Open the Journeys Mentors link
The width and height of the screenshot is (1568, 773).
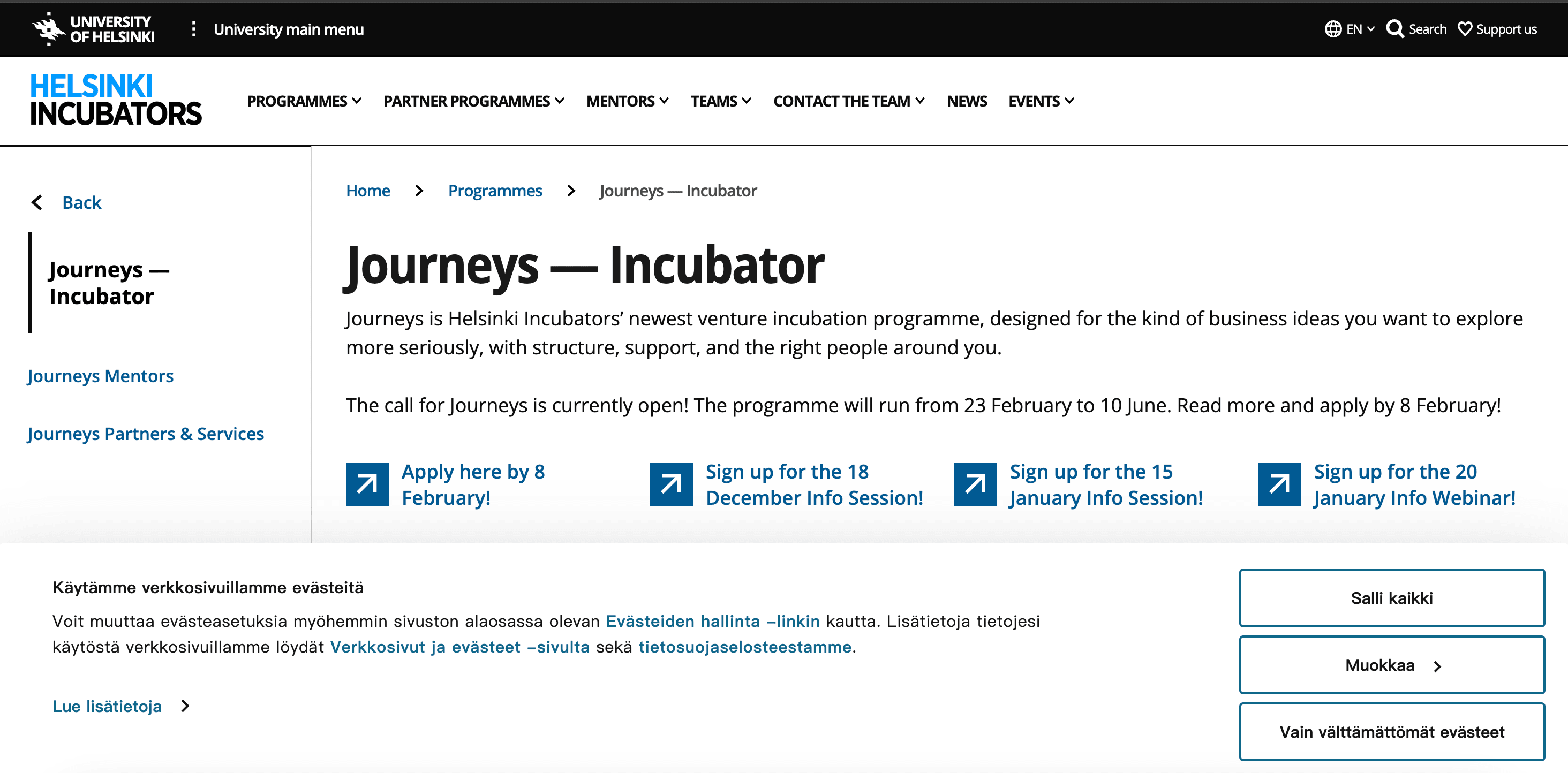click(100, 376)
